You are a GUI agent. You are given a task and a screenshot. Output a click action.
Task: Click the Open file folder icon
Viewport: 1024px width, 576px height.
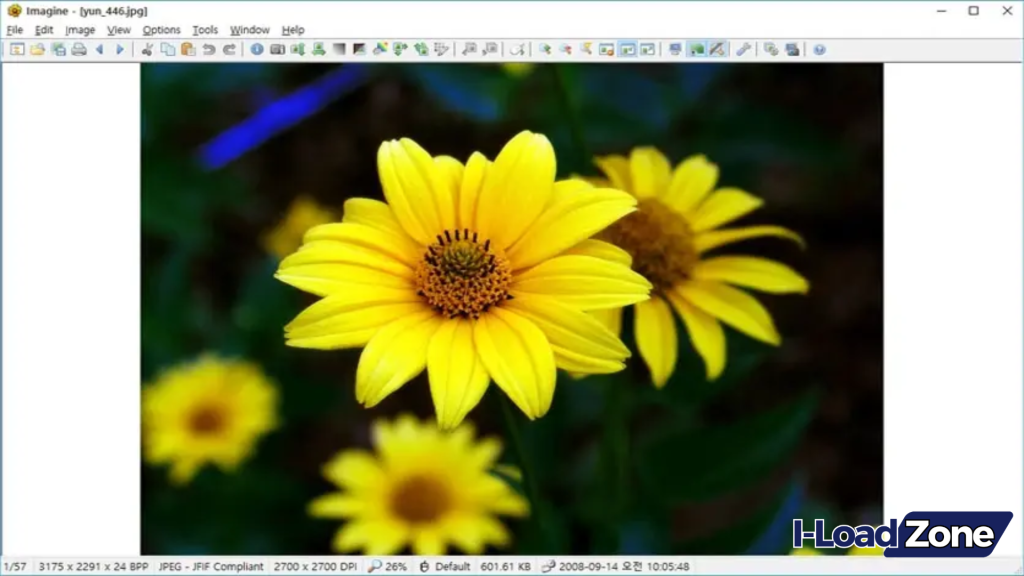pyautogui.click(x=38, y=49)
